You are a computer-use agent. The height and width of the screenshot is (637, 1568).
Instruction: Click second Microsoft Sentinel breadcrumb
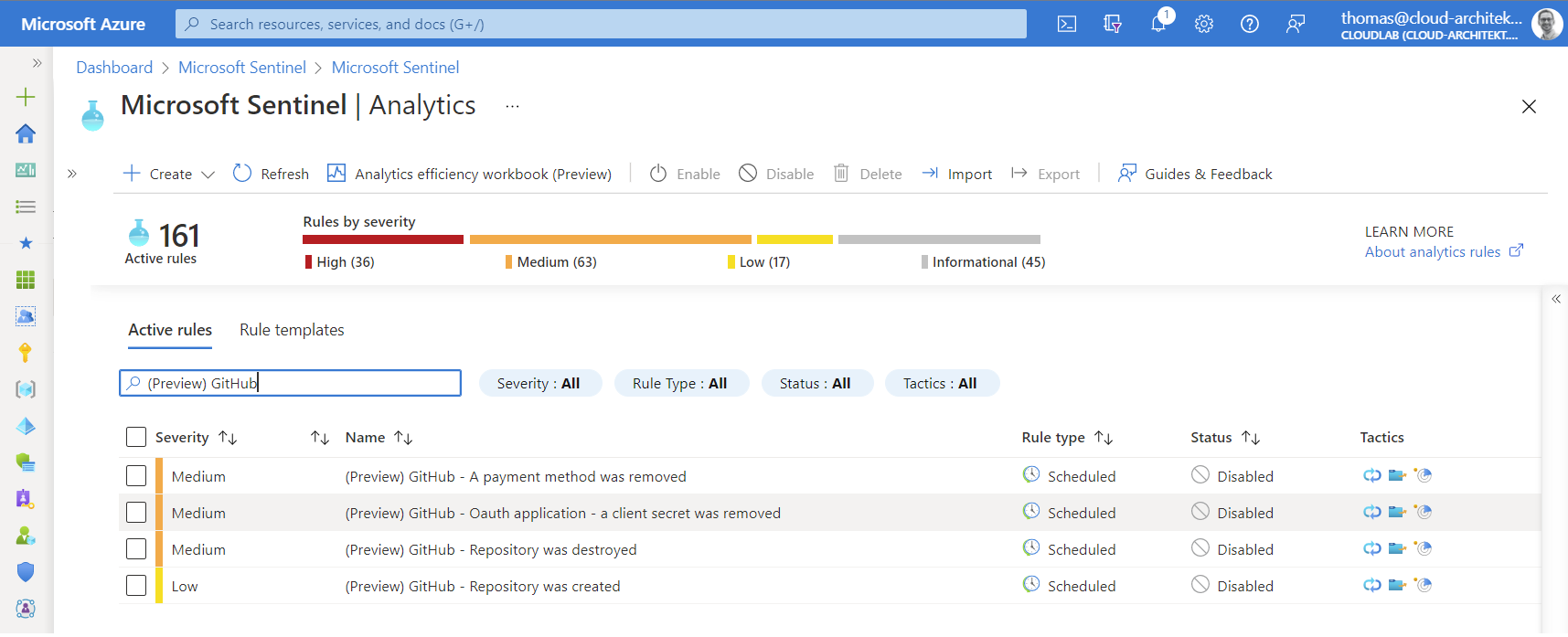pyautogui.click(x=395, y=68)
